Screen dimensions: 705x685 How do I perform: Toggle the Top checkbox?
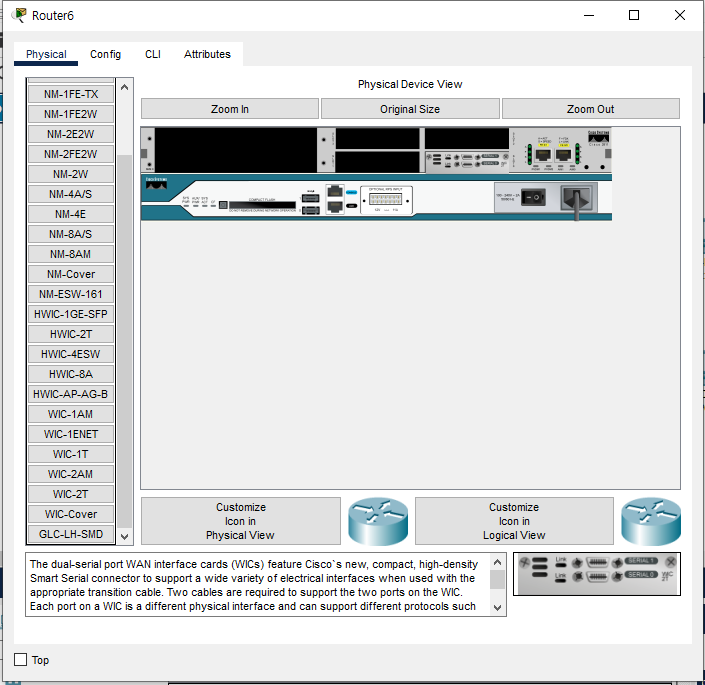21,659
